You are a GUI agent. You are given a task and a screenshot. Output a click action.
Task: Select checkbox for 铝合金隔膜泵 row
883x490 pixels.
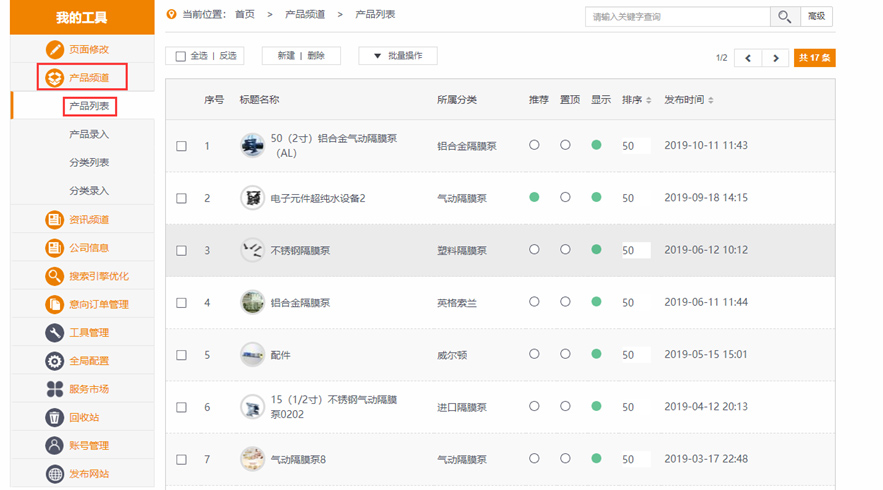tap(181, 303)
